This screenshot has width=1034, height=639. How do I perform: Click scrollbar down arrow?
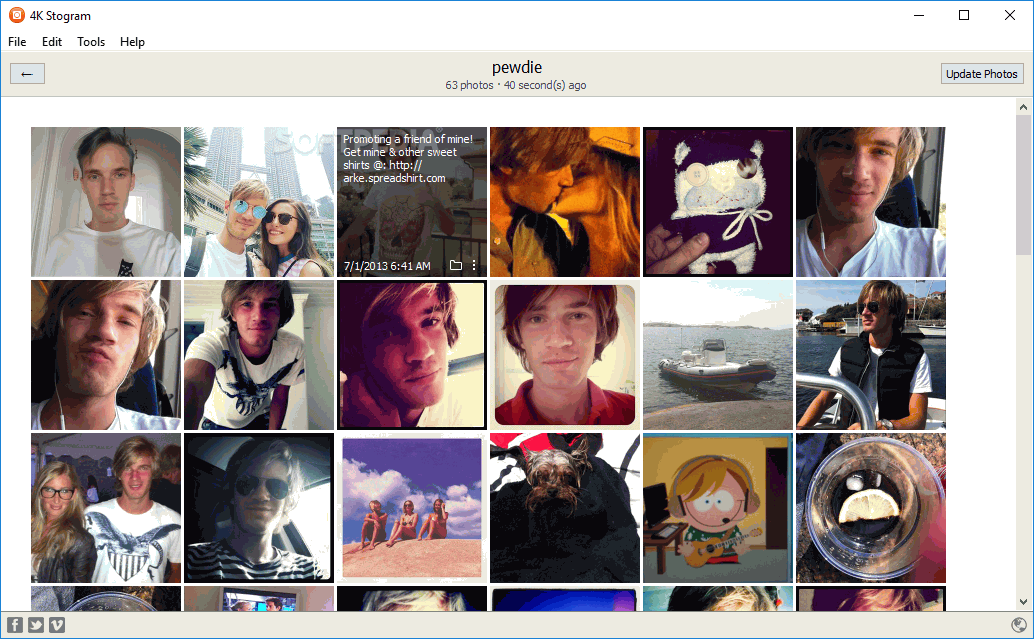click(1023, 601)
